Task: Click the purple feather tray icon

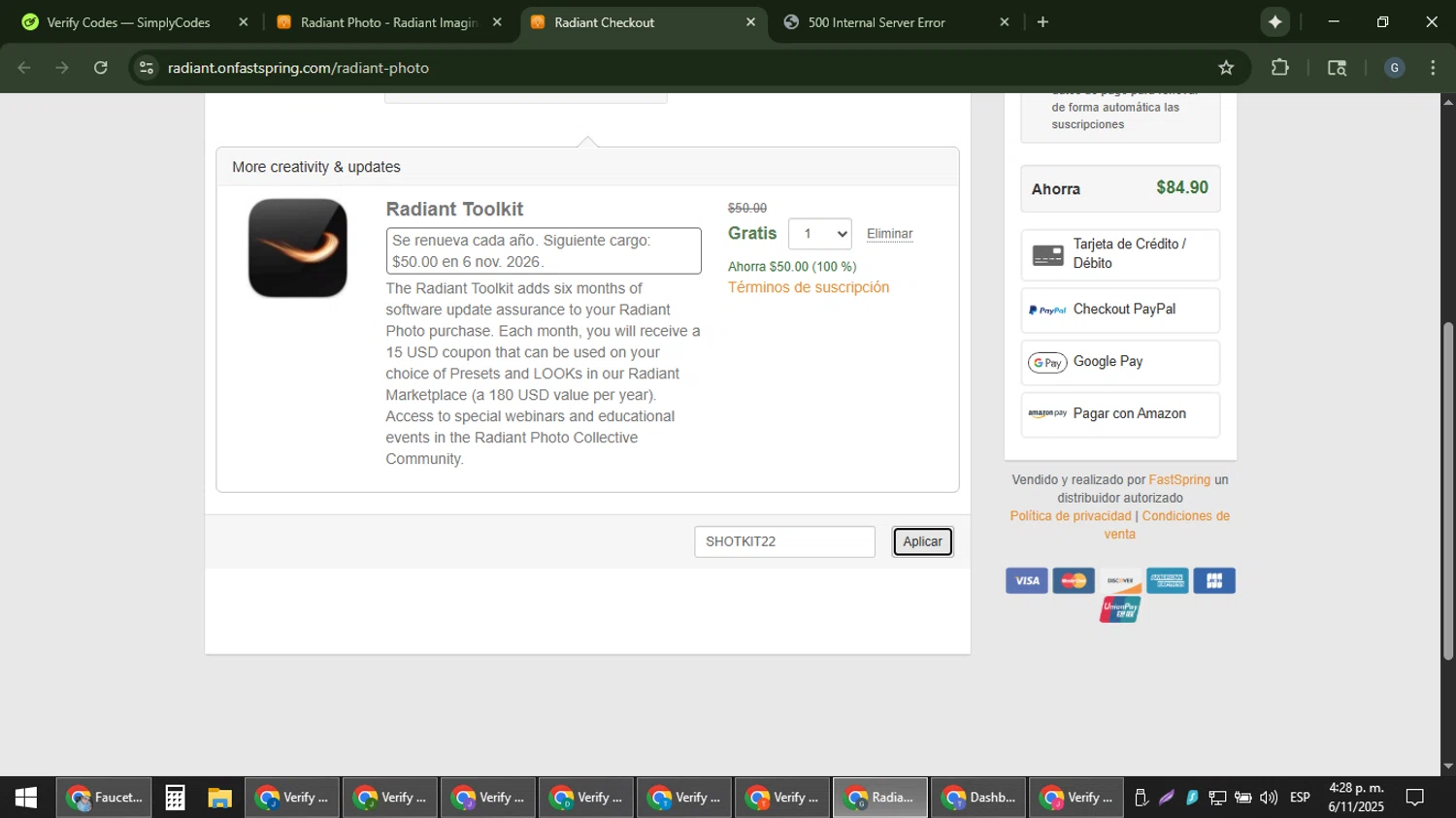Action: 1167,798
